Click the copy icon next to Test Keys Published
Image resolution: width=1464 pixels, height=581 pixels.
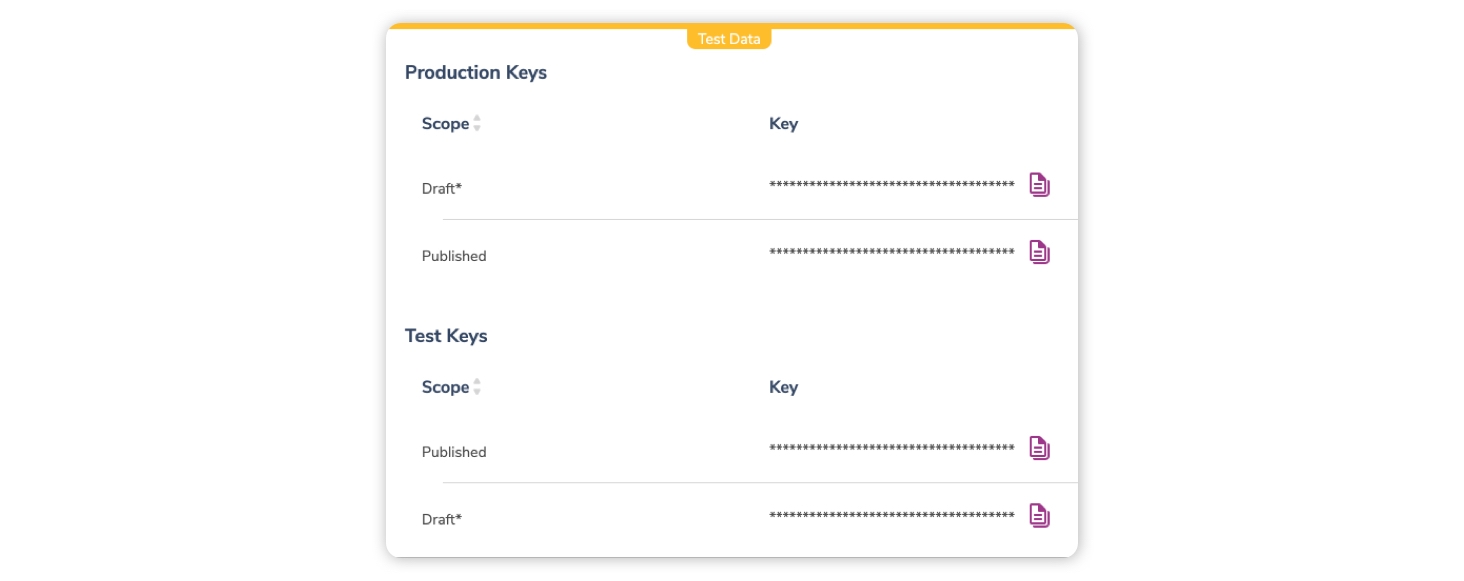[1040, 448]
